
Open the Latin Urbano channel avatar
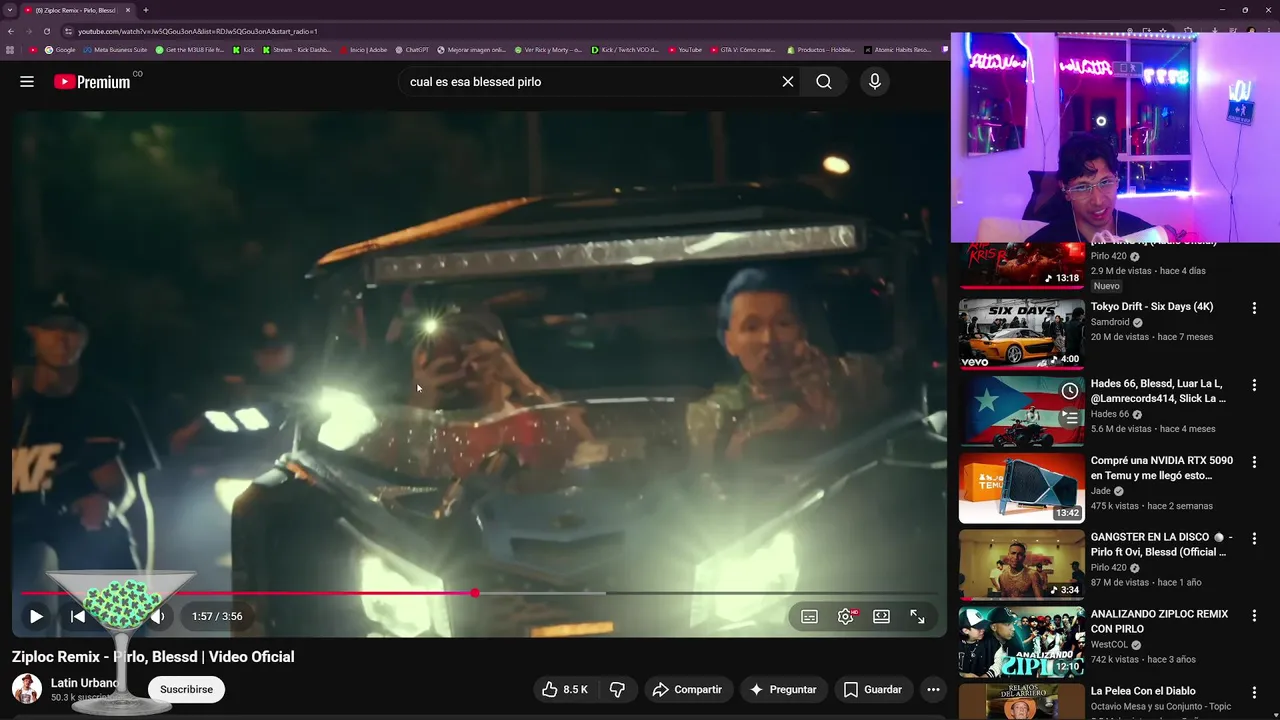pyautogui.click(x=27, y=689)
